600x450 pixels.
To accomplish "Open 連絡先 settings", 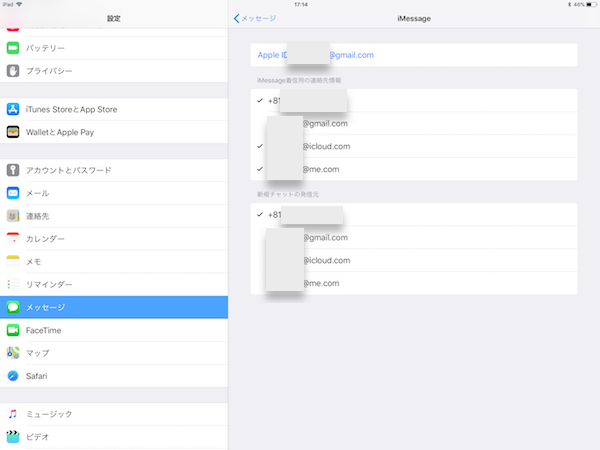I will [114, 216].
